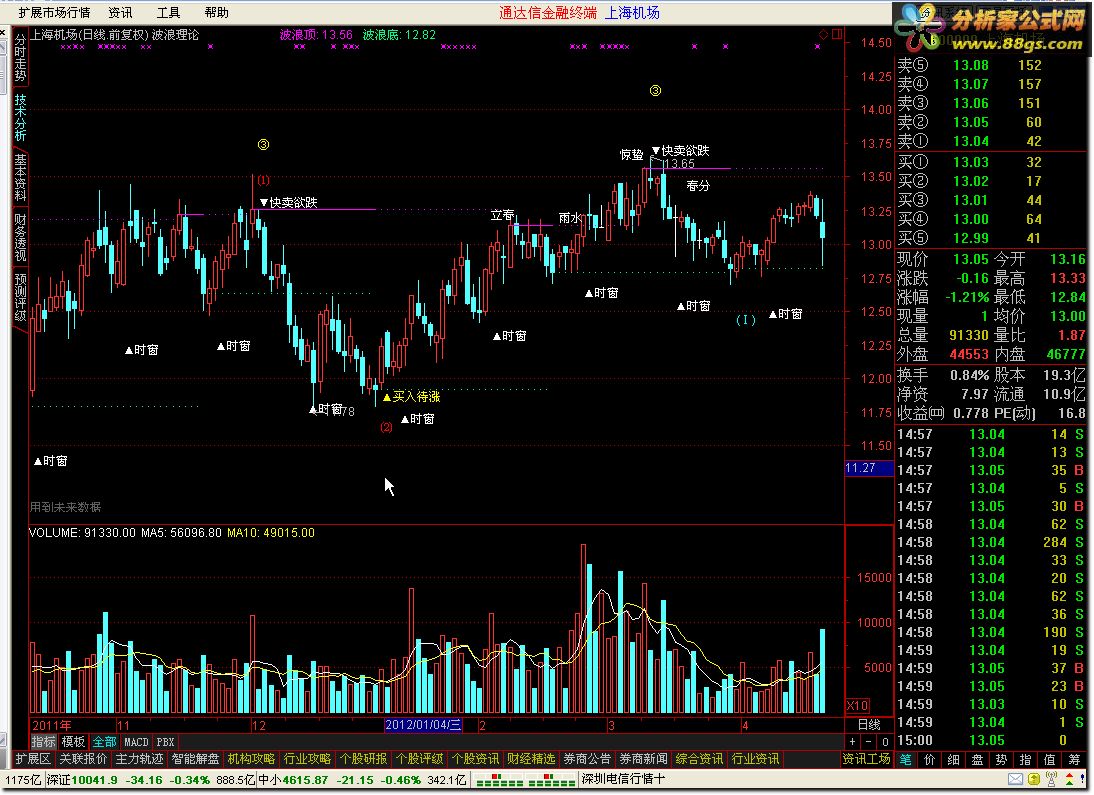This screenshot has height=795, width=1094.
Task: Click the 立春 solar term label
Action: pyautogui.click(x=502, y=215)
